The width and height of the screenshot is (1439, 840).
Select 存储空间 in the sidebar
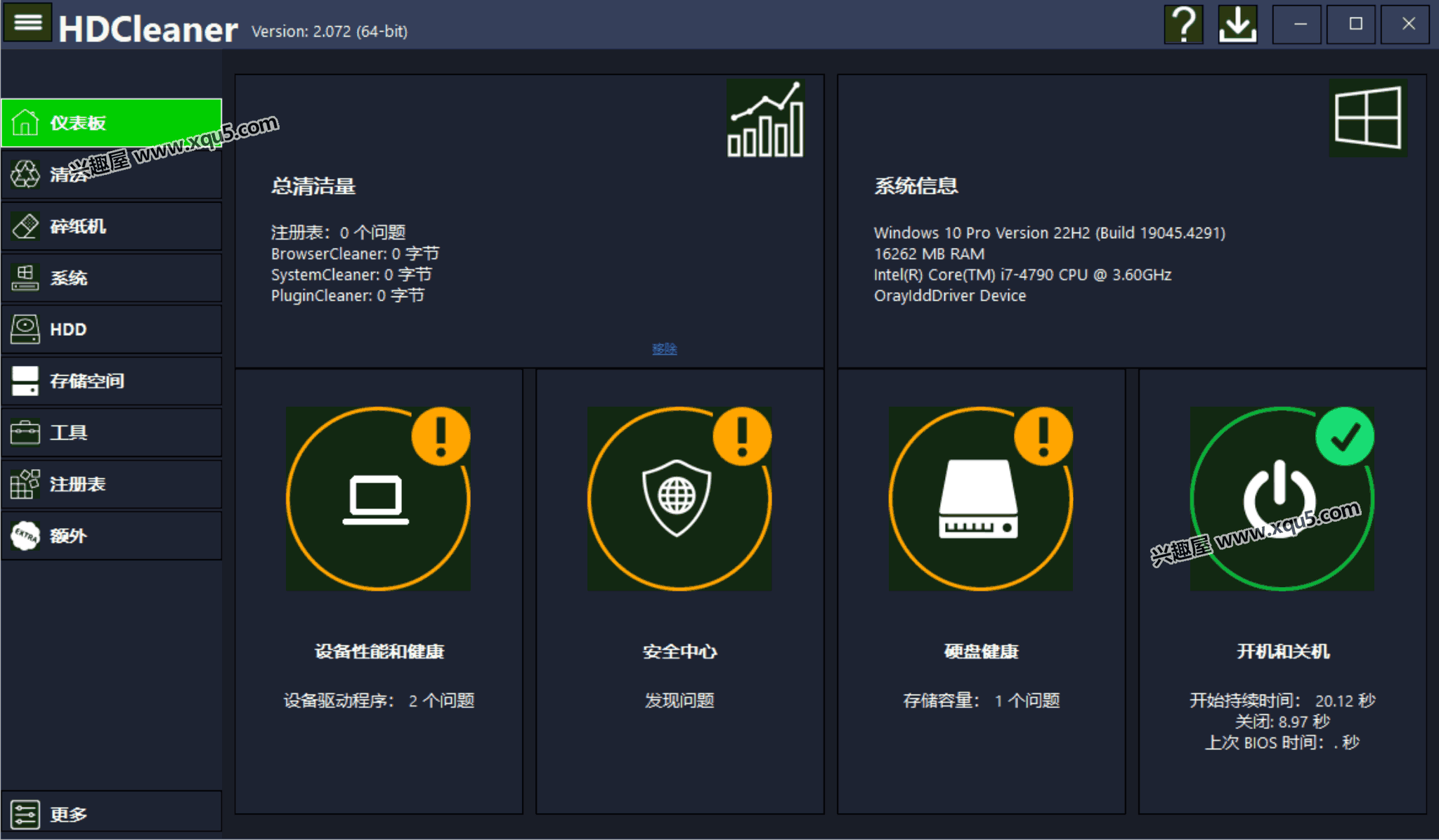coord(112,381)
